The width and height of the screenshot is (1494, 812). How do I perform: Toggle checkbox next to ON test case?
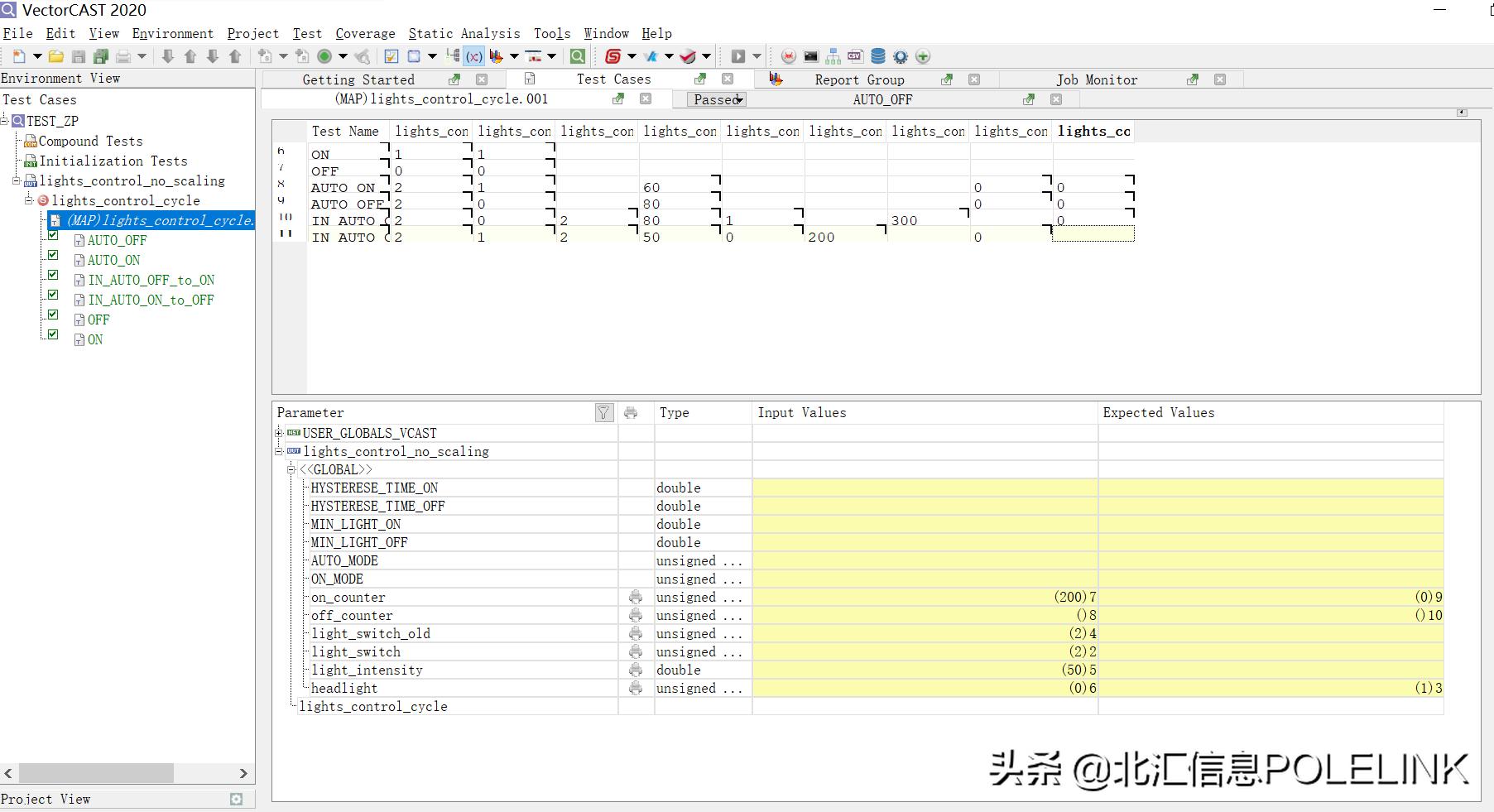click(53, 334)
